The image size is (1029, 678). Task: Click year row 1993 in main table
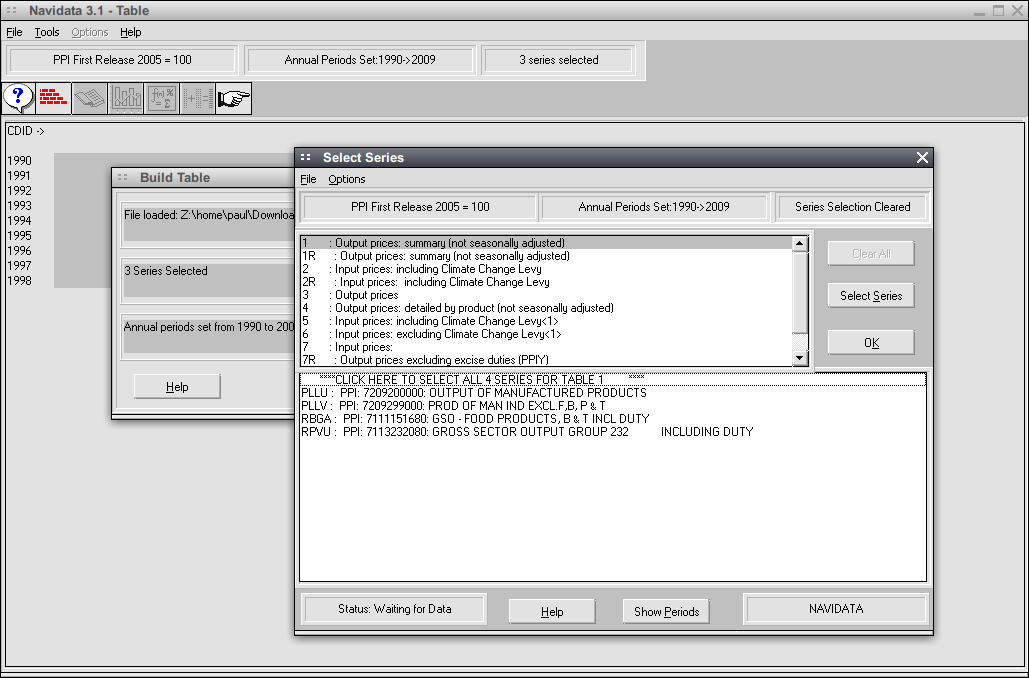(19, 205)
